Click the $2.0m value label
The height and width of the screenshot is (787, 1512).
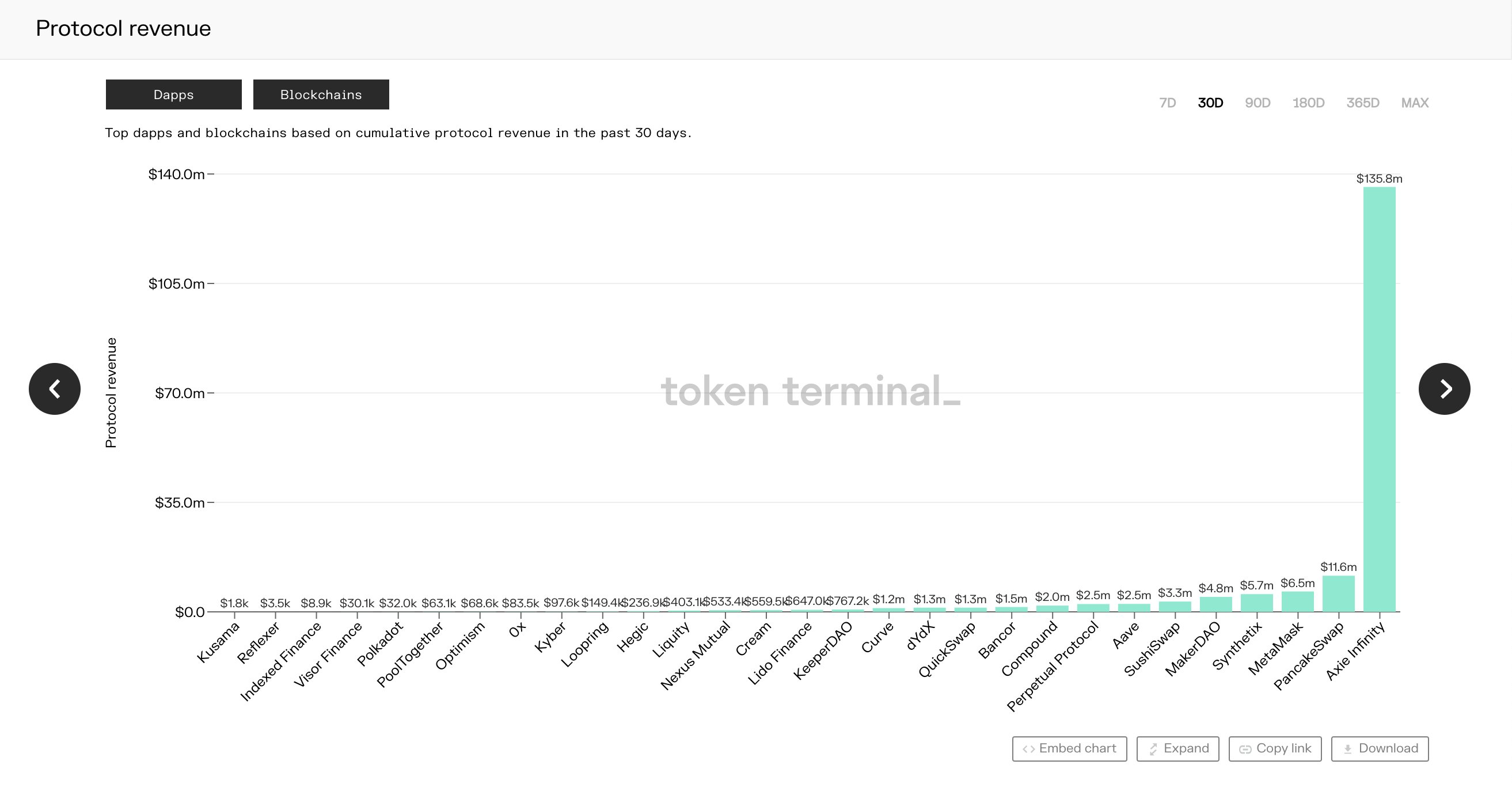(1053, 597)
